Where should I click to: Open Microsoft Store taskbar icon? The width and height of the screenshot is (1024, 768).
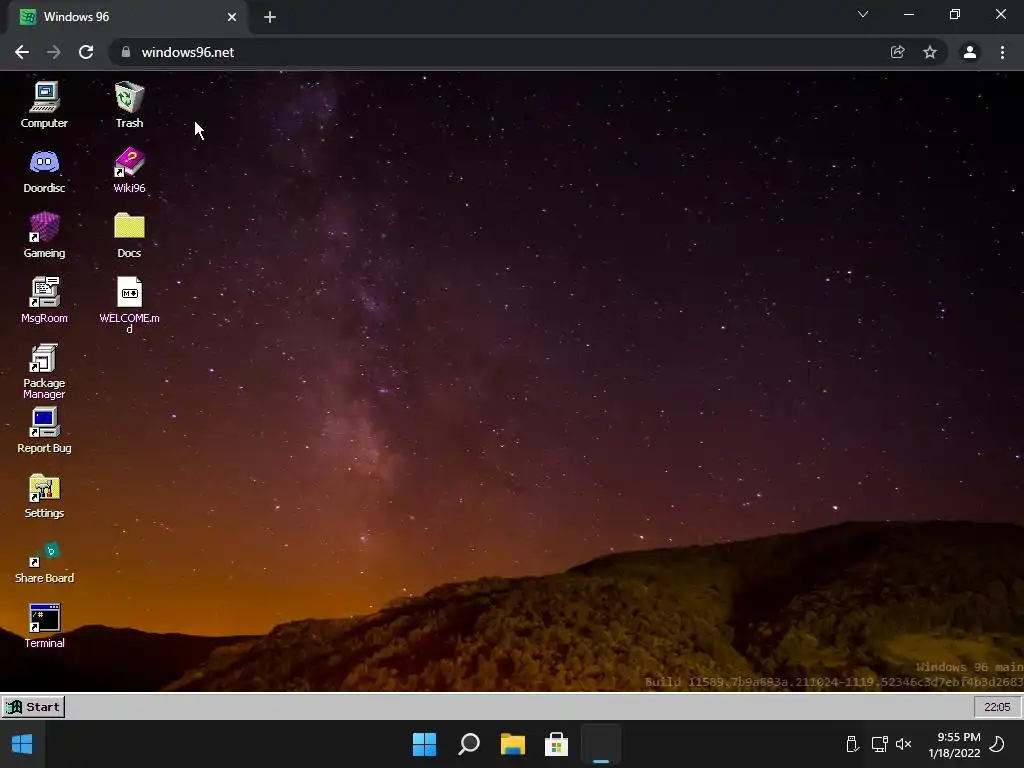[x=556, y=744]
